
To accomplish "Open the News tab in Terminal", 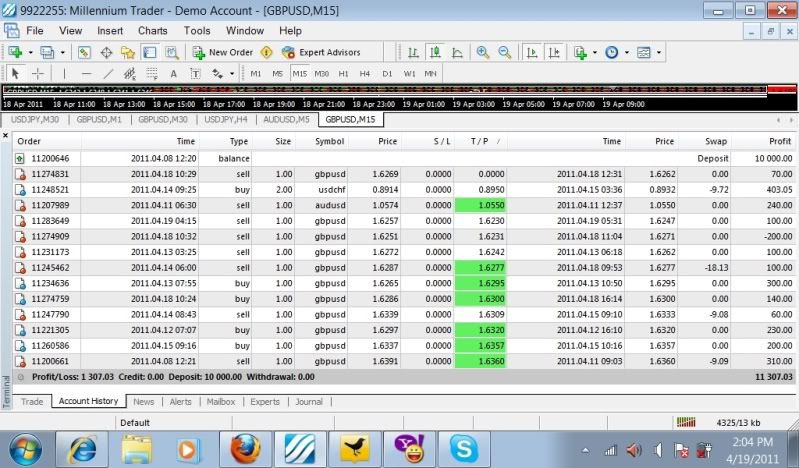I will point(144,402).
